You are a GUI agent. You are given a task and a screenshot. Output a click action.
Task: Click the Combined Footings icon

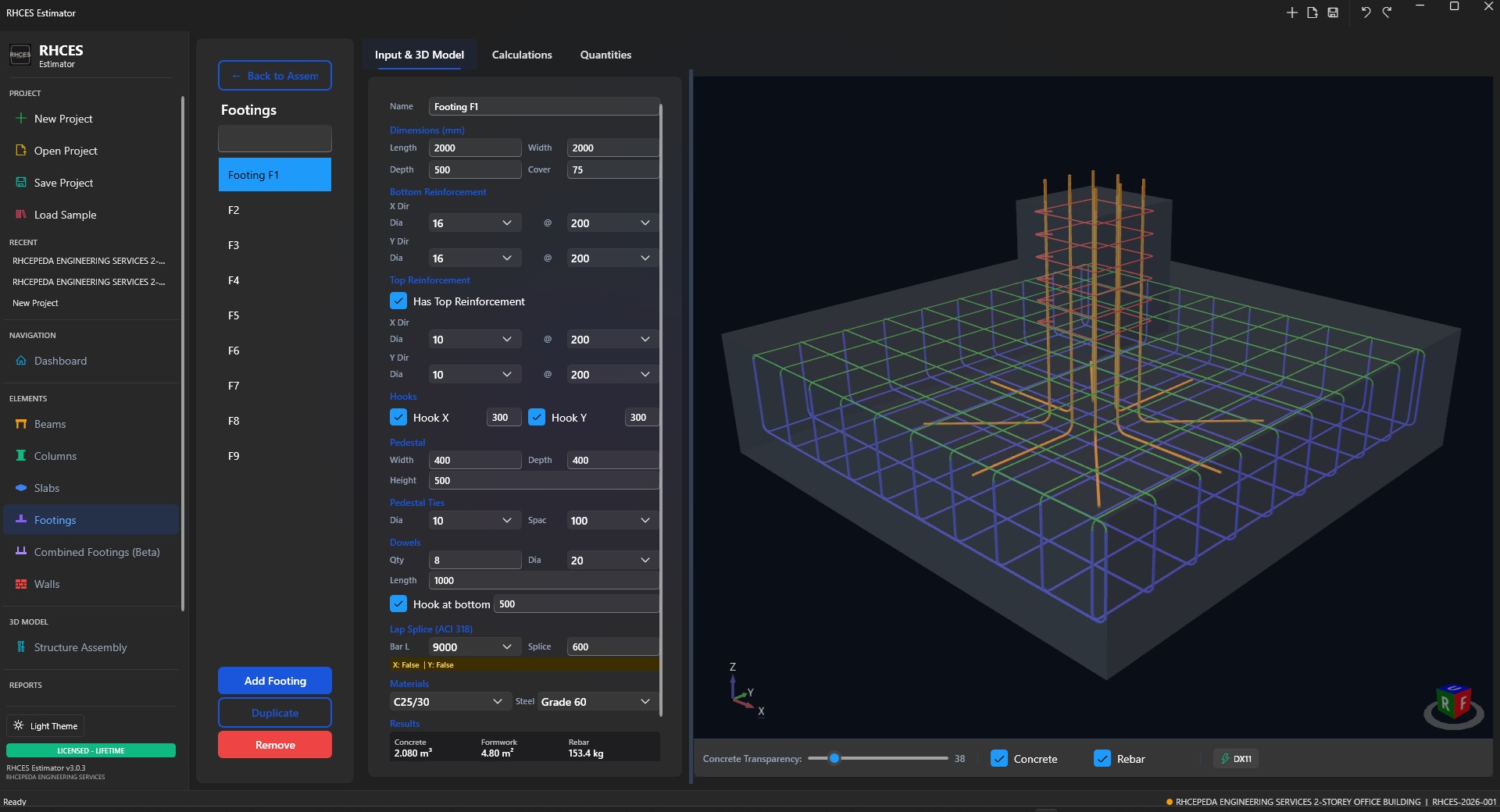(21, 551)
